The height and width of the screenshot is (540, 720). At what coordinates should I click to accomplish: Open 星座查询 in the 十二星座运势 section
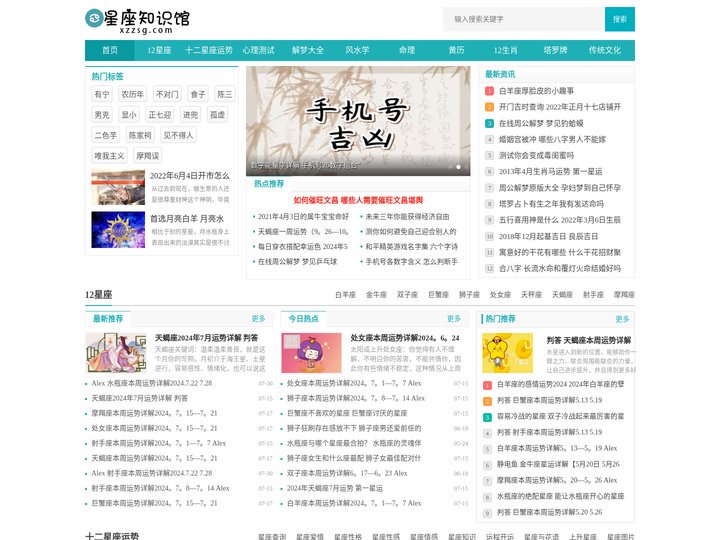(272, 537)
